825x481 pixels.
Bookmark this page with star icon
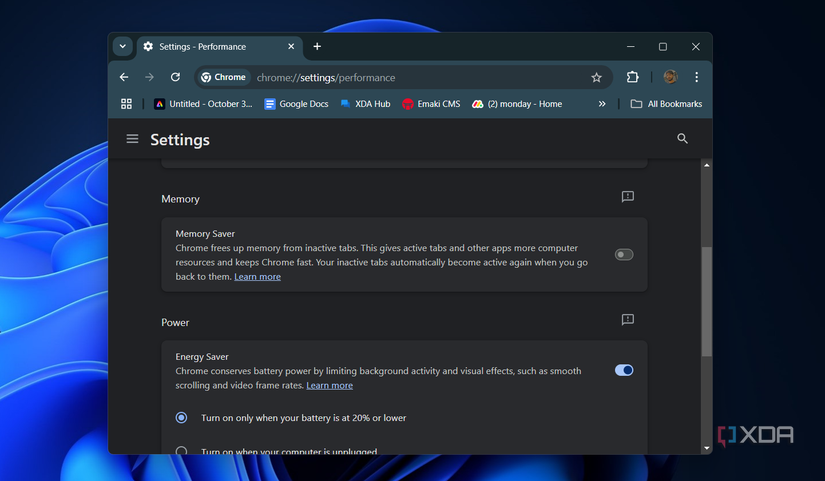pos(596,77)
